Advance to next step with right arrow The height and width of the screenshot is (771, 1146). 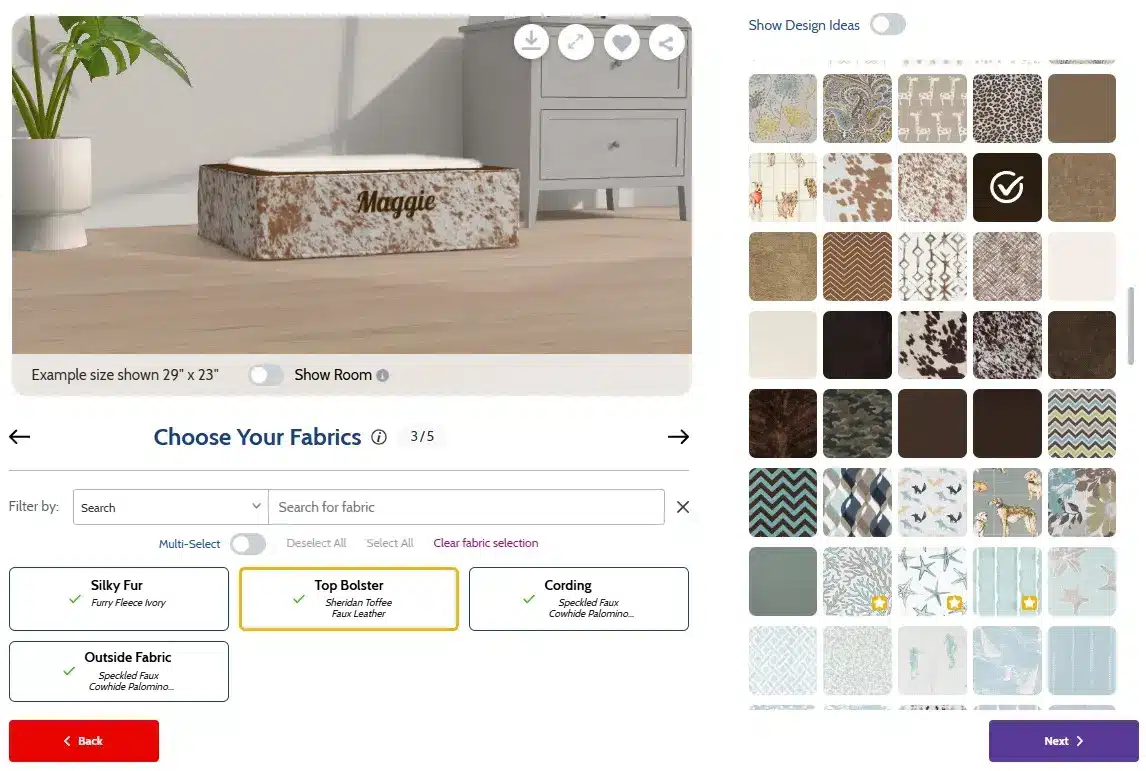click(678, 437)
